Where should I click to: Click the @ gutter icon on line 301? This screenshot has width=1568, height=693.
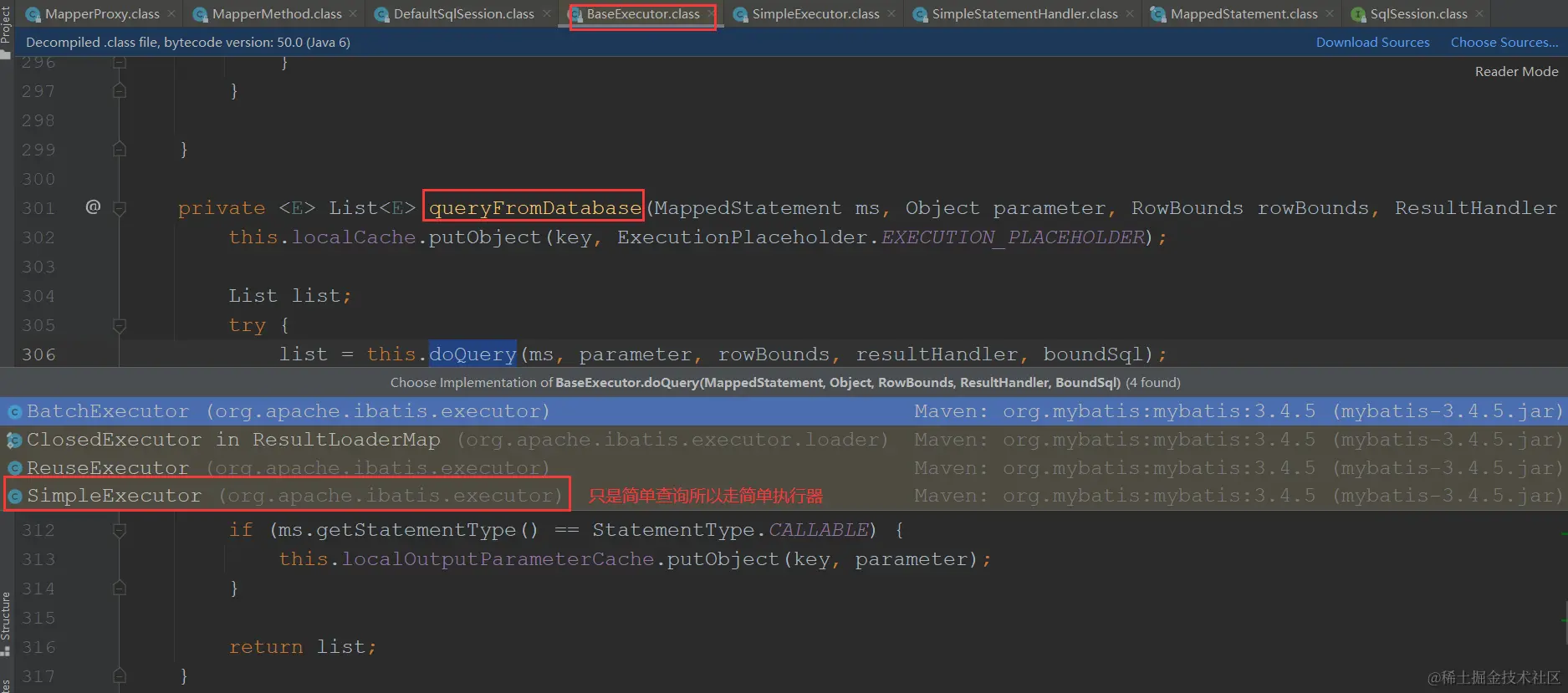tap(93, 206)
